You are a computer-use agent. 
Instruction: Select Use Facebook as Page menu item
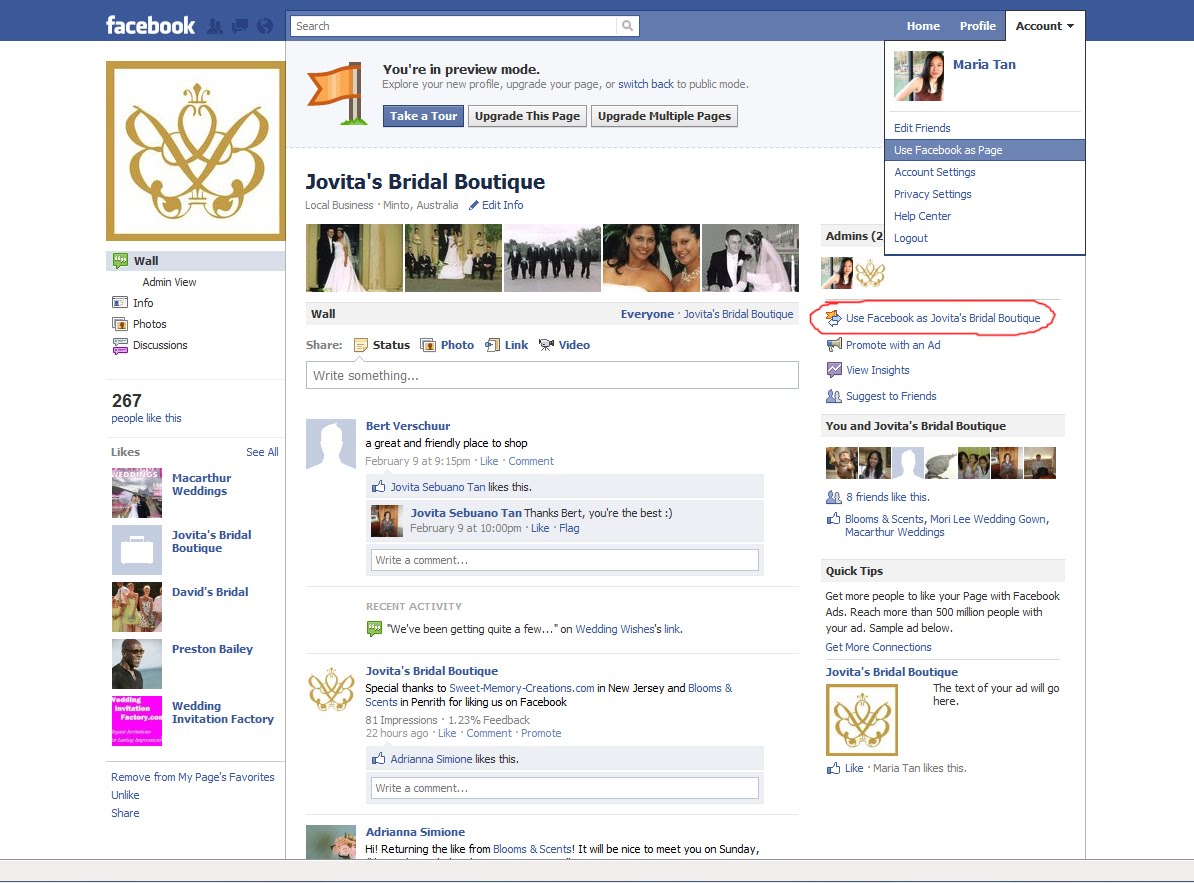tap(985, 150)
